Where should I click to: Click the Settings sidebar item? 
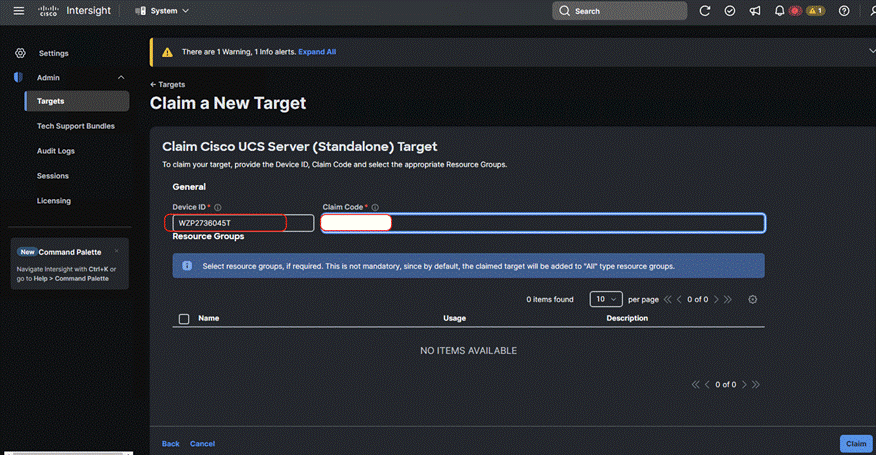[54, 53]
